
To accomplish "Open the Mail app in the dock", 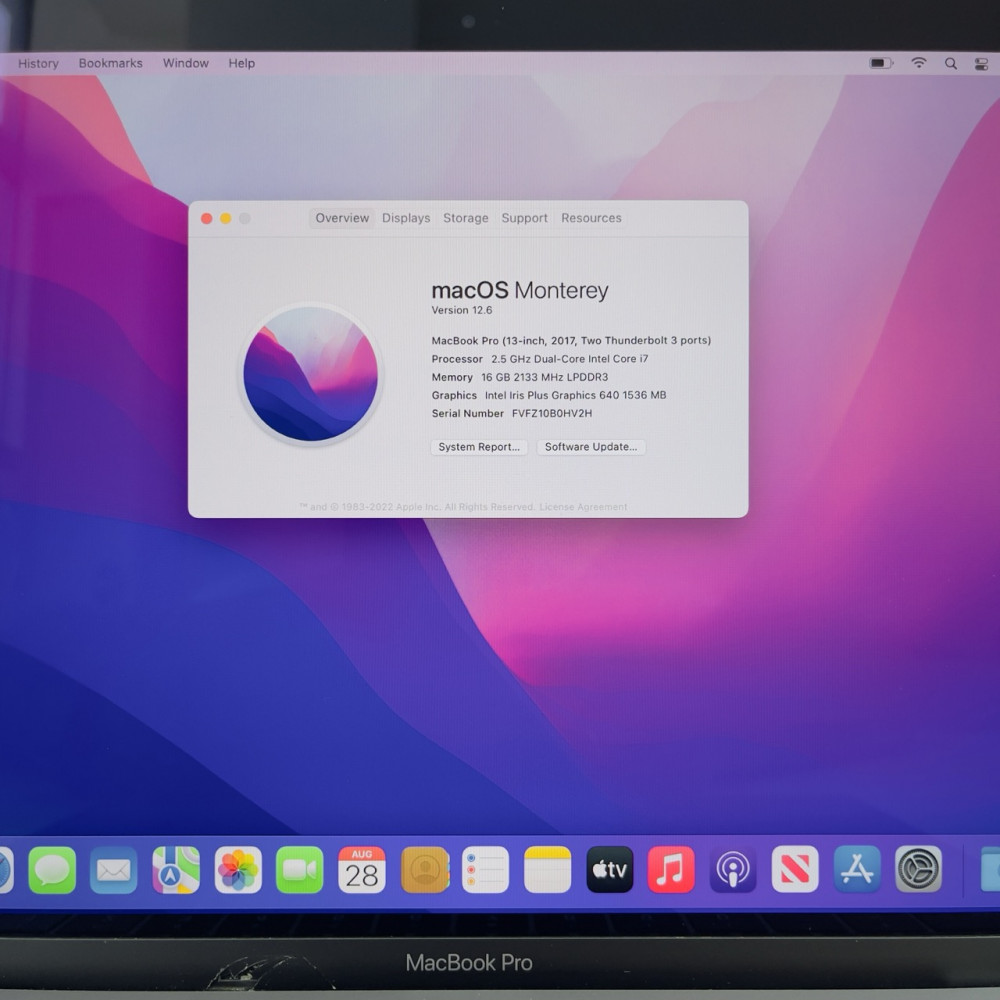I will [x=114, y=870].
